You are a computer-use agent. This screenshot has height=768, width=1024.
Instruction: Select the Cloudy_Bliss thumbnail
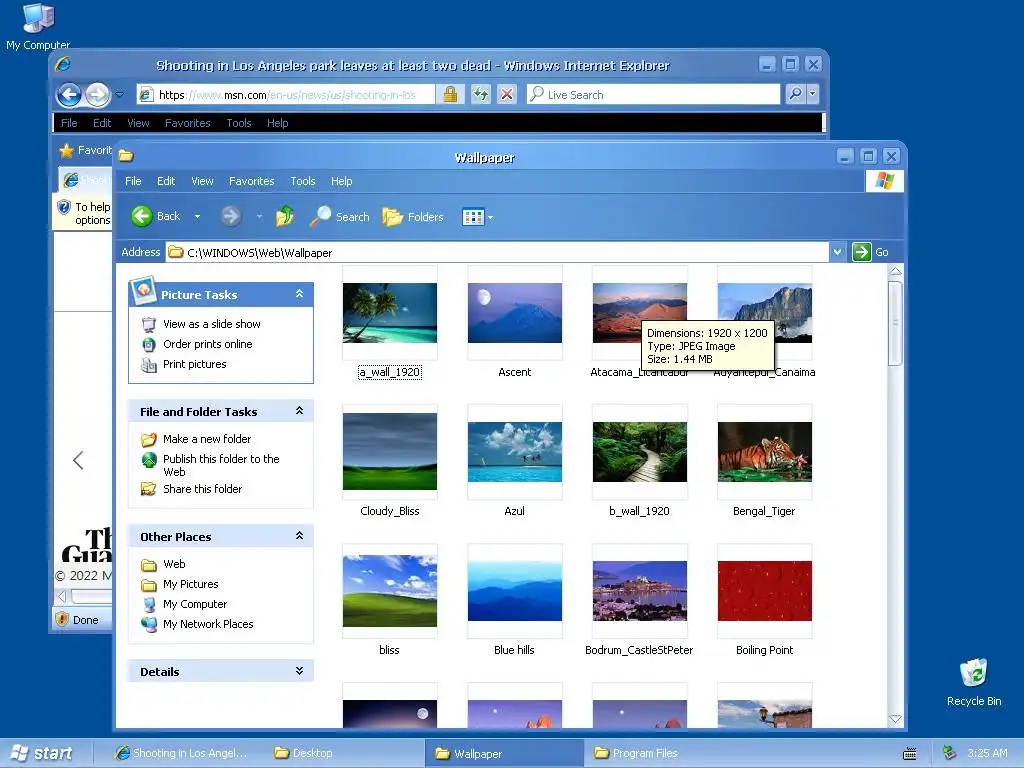390,451
